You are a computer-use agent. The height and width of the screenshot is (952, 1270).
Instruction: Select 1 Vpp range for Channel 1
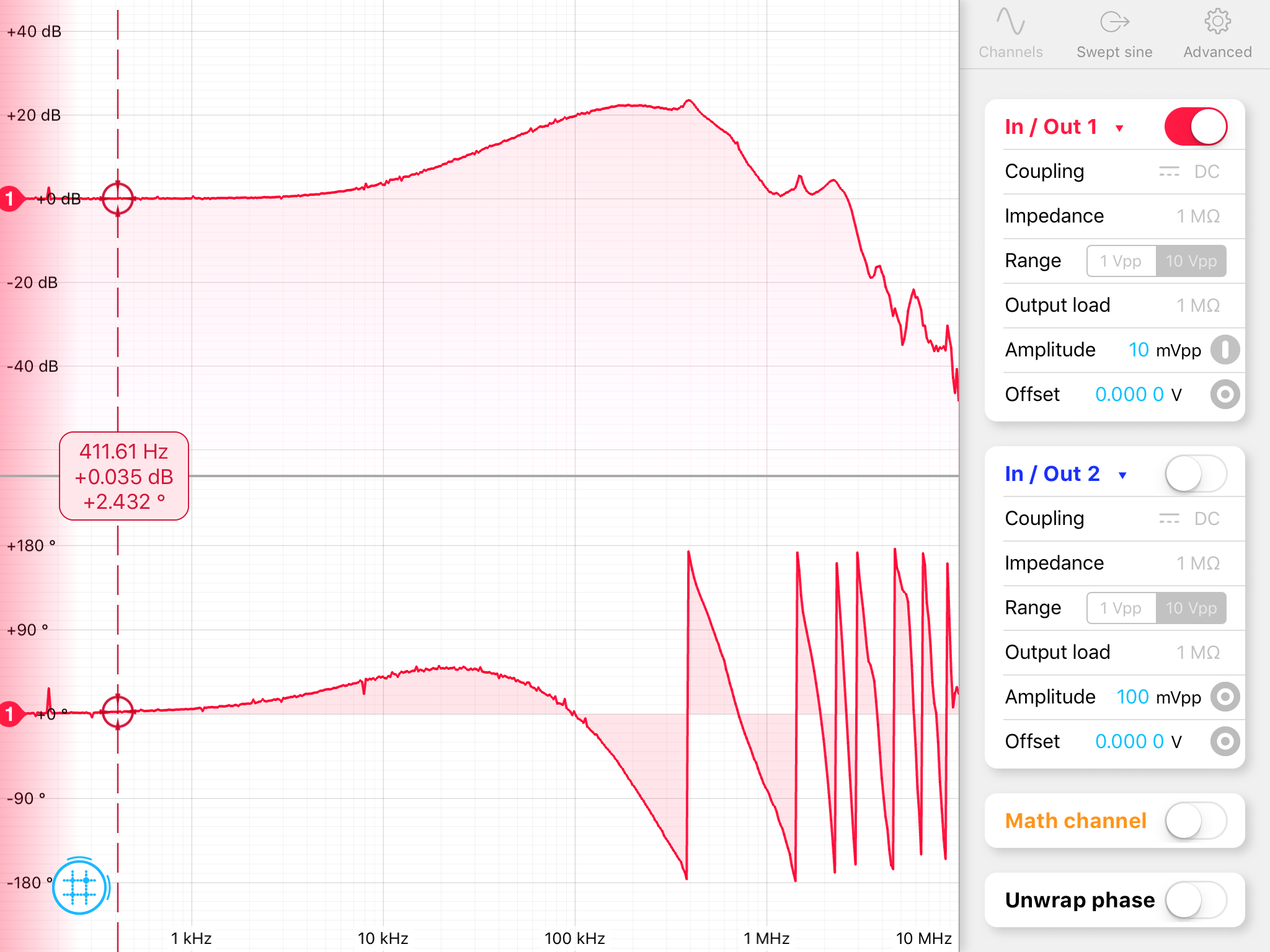click(x=1121, y=261)
